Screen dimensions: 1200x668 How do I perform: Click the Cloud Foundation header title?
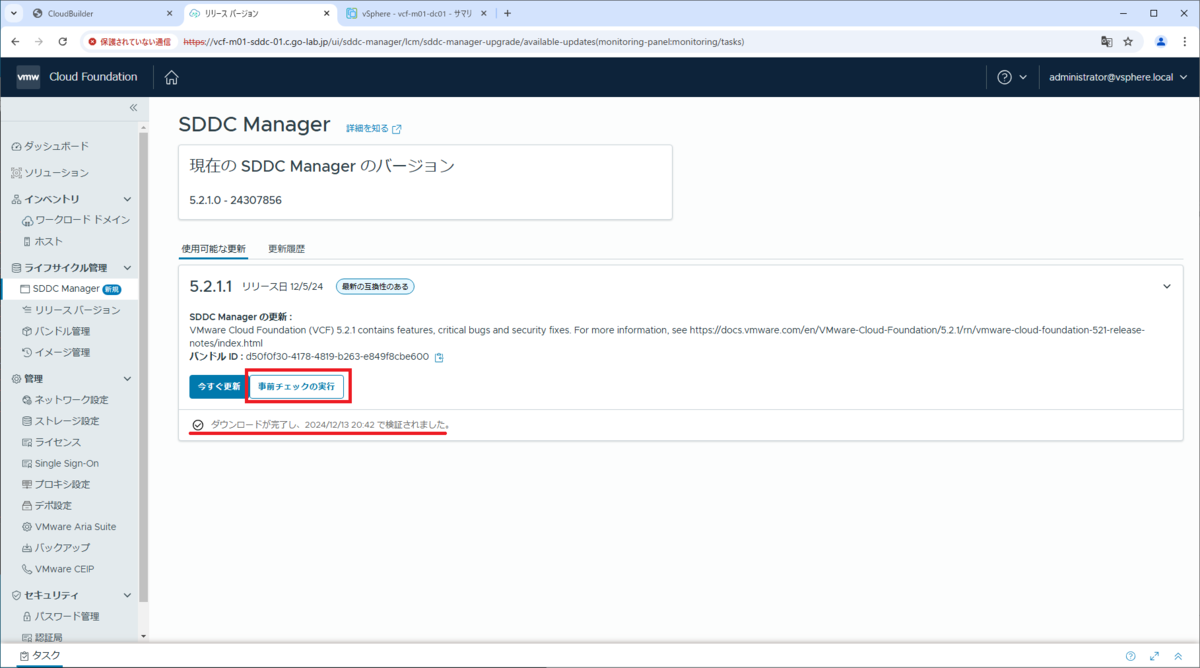pyautogui.click(x=93, y=77)
